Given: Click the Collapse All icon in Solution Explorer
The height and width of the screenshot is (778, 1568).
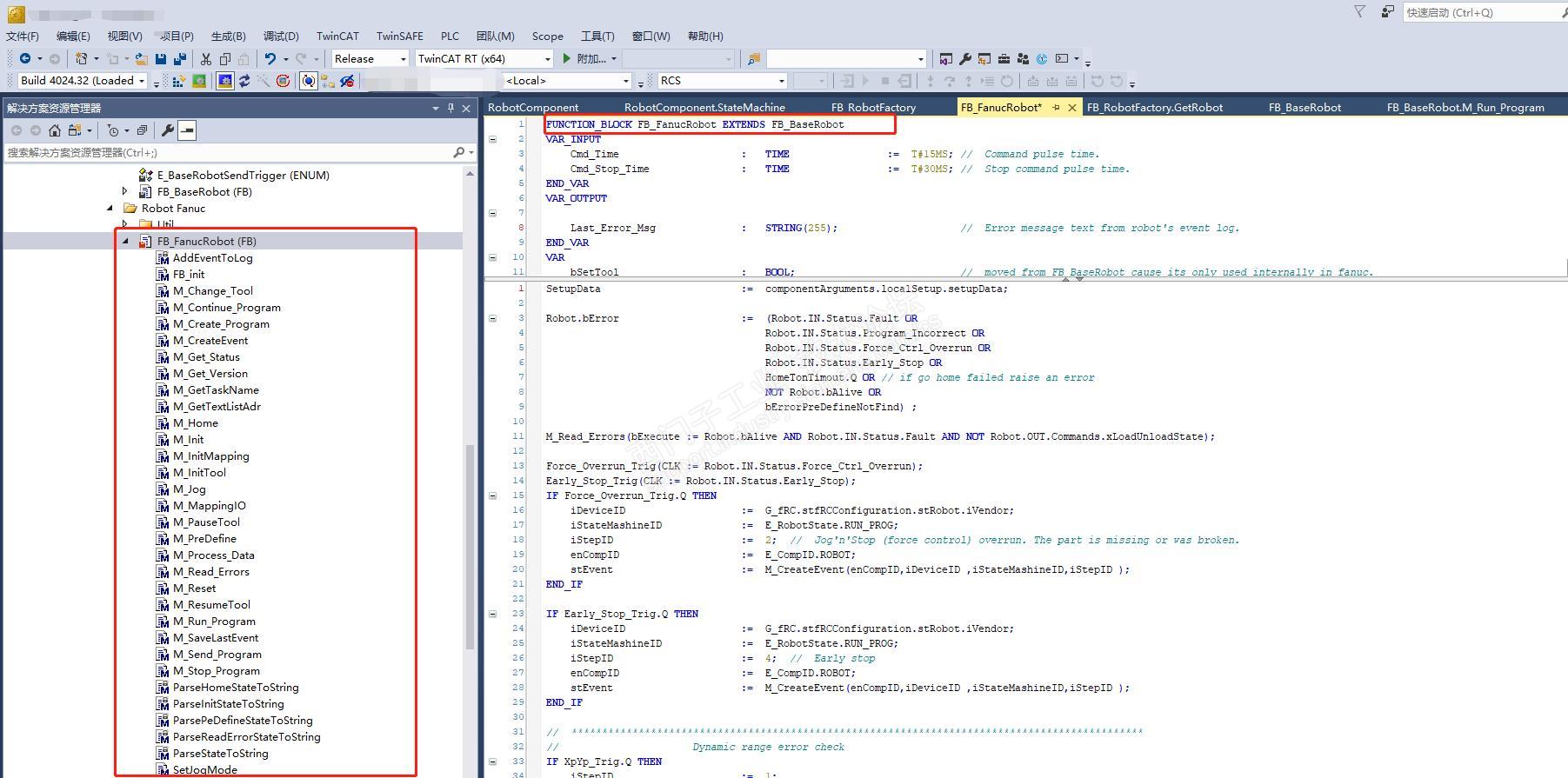Looking at the screenshot, I should (x=142, y=130).
